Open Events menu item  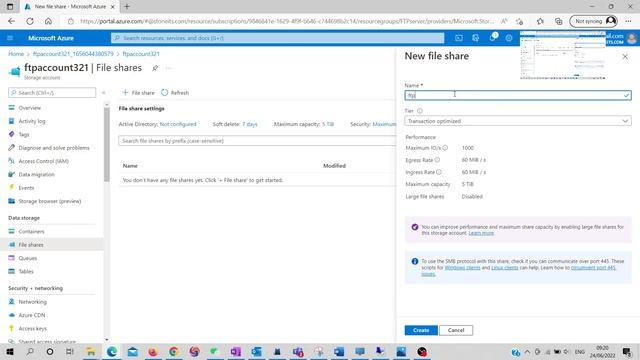click(x=26, y=188)
